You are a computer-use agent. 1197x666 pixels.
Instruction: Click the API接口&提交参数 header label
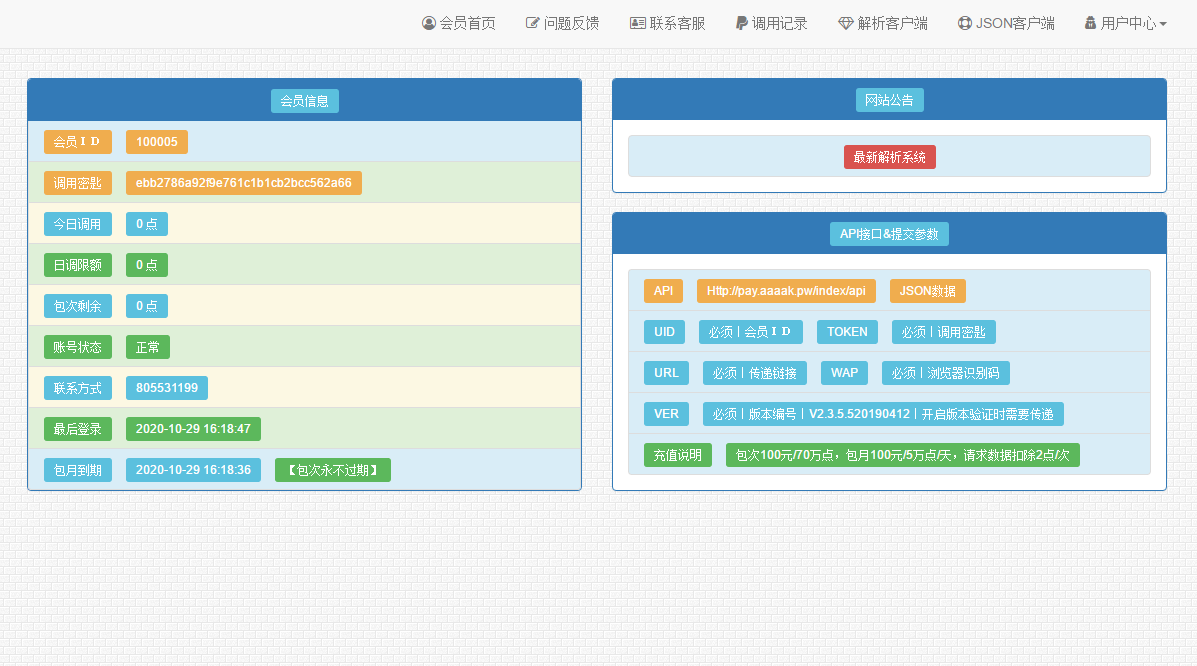click(x=889, y=234)
